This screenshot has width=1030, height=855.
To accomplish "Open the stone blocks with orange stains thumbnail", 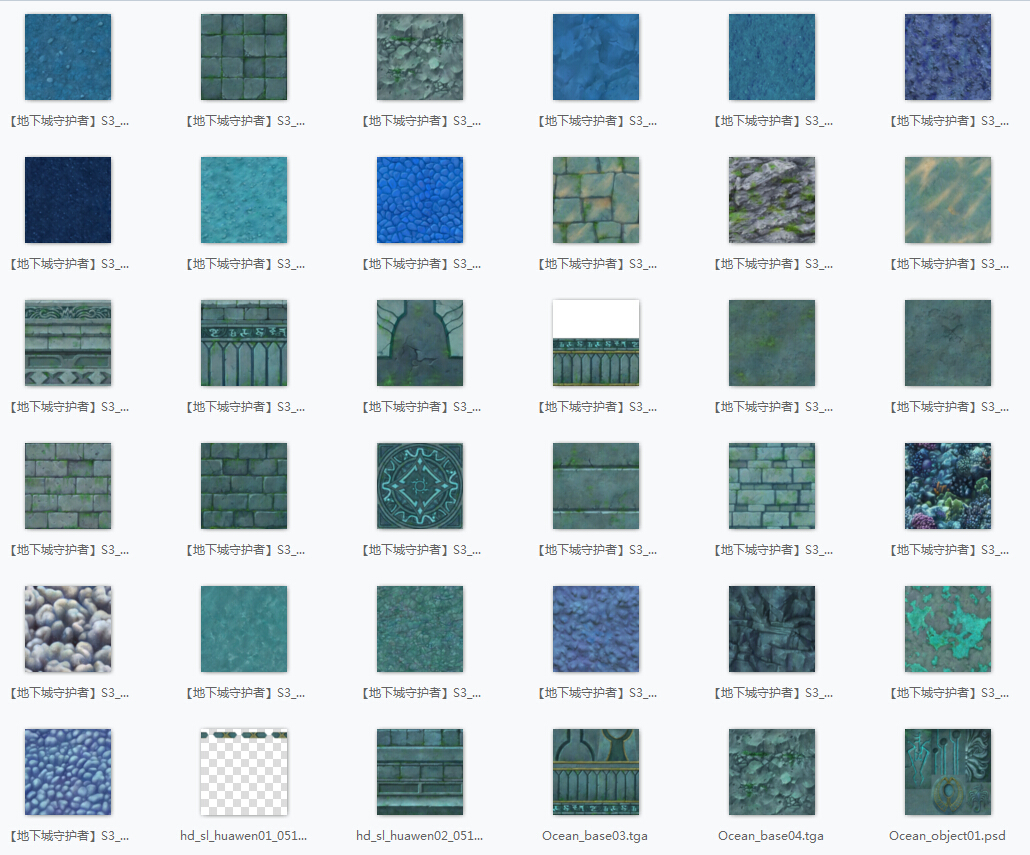I will [596, 200].
